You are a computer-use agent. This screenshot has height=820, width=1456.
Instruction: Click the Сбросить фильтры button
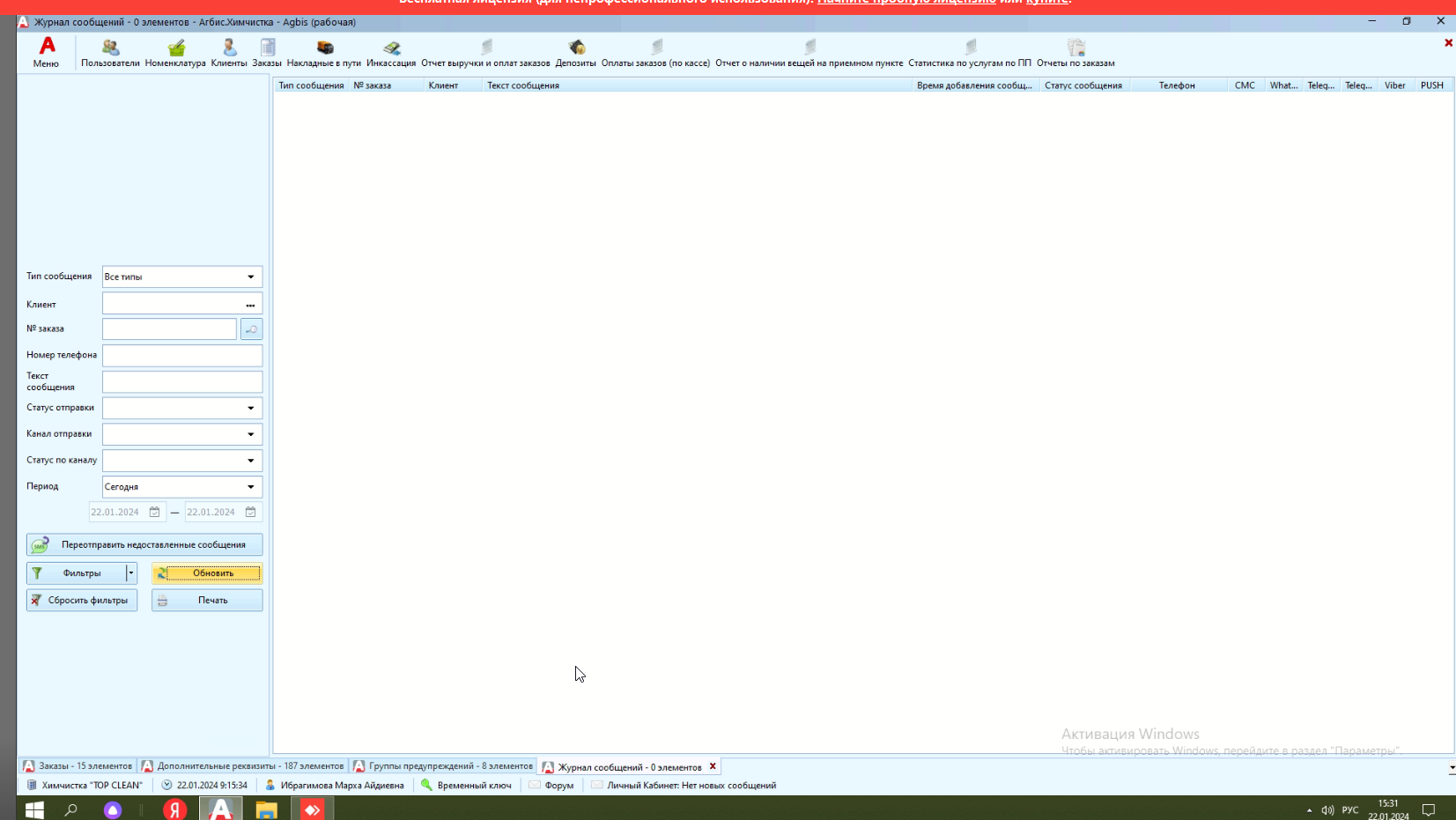tap(82, 601)
